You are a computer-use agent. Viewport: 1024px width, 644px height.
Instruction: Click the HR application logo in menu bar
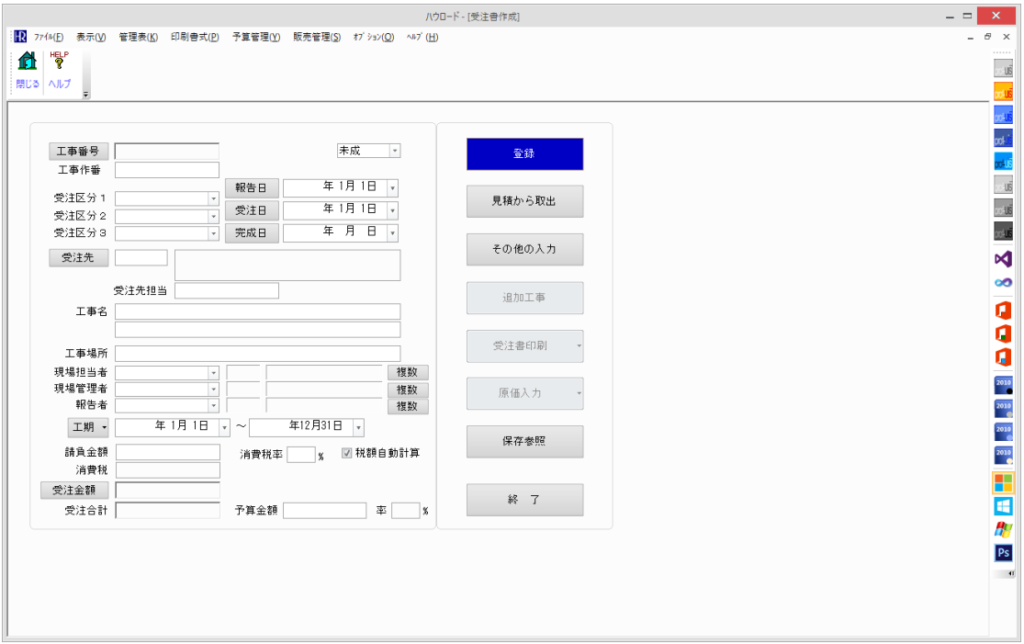point(20,37)
